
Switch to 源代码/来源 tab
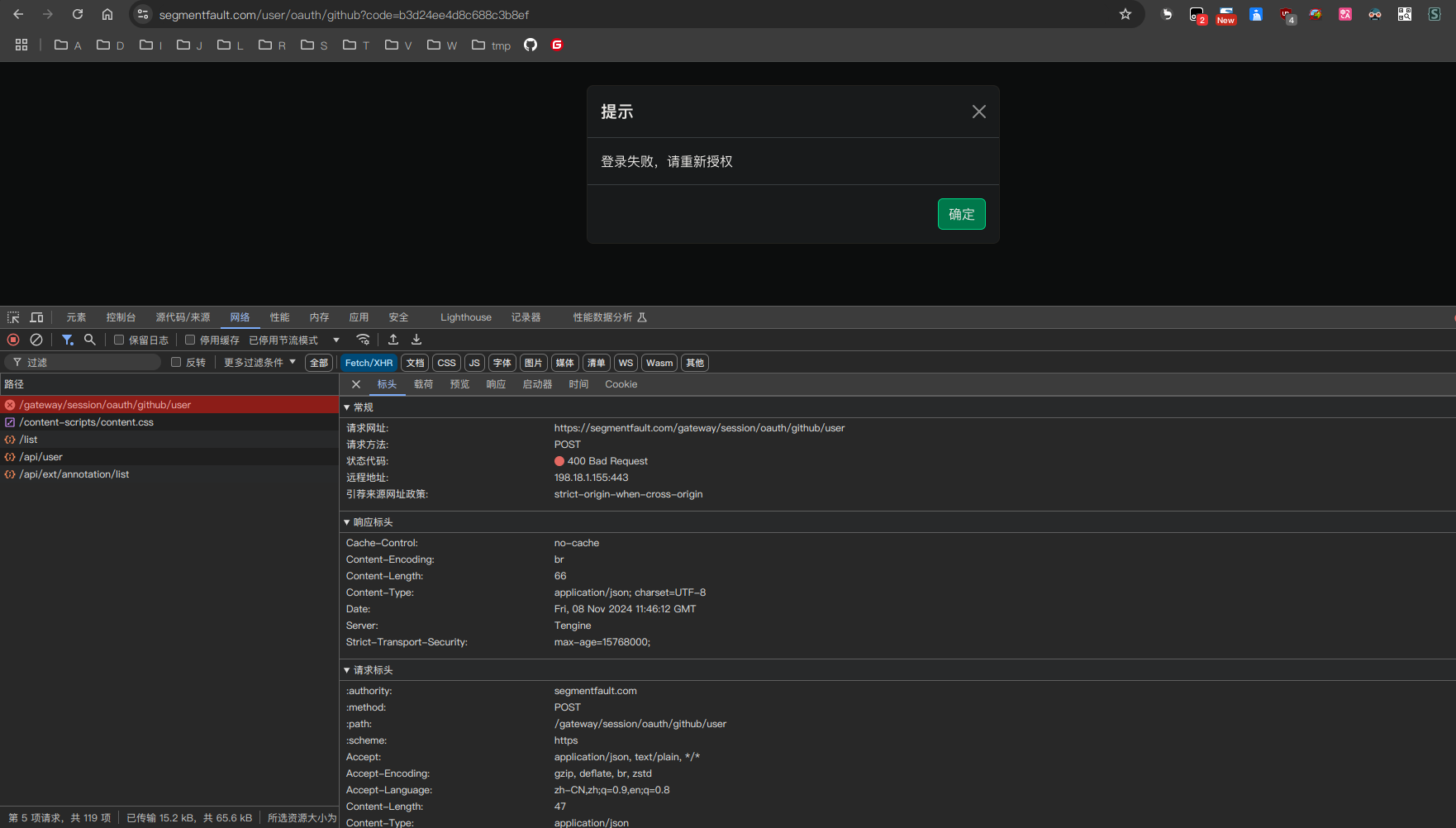[183, 317]
